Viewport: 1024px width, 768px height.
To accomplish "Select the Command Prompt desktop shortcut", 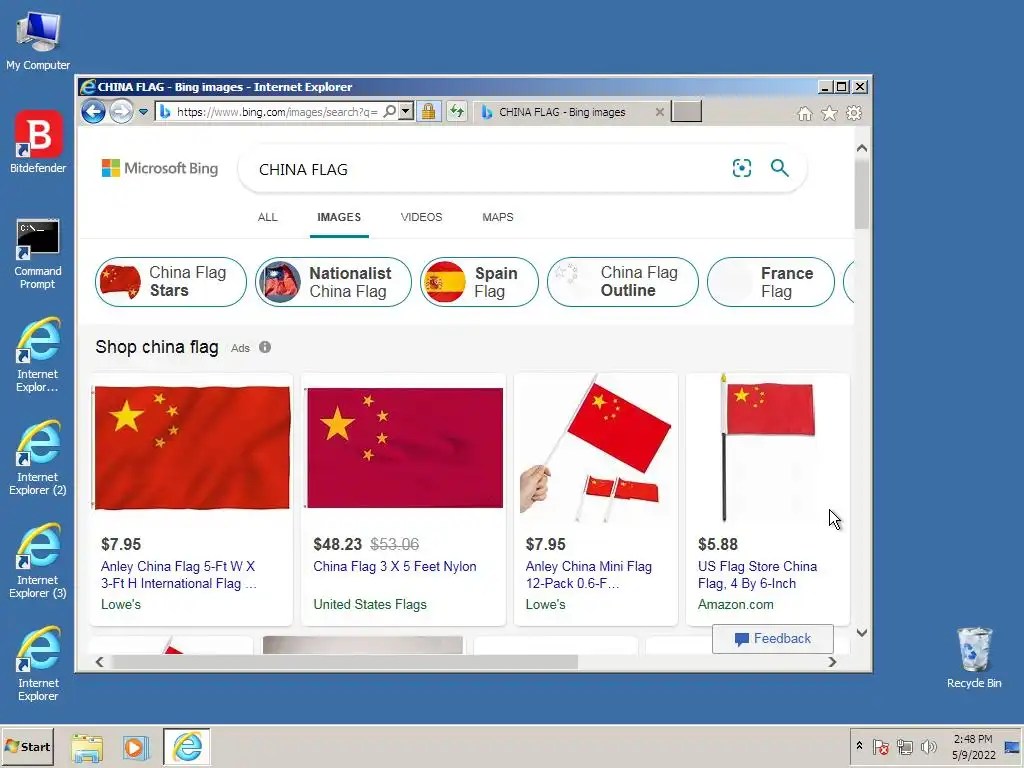I will tap(38, 255).
